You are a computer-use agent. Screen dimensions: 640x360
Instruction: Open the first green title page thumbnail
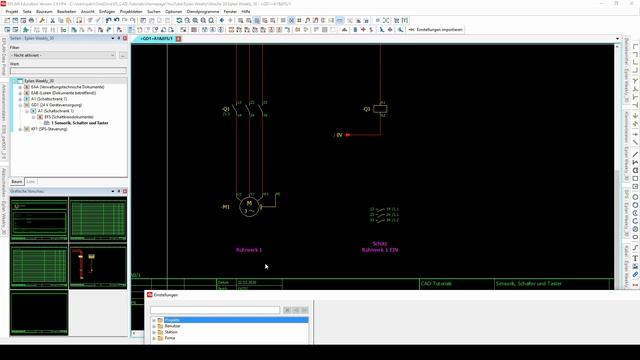tap(39, 219)
